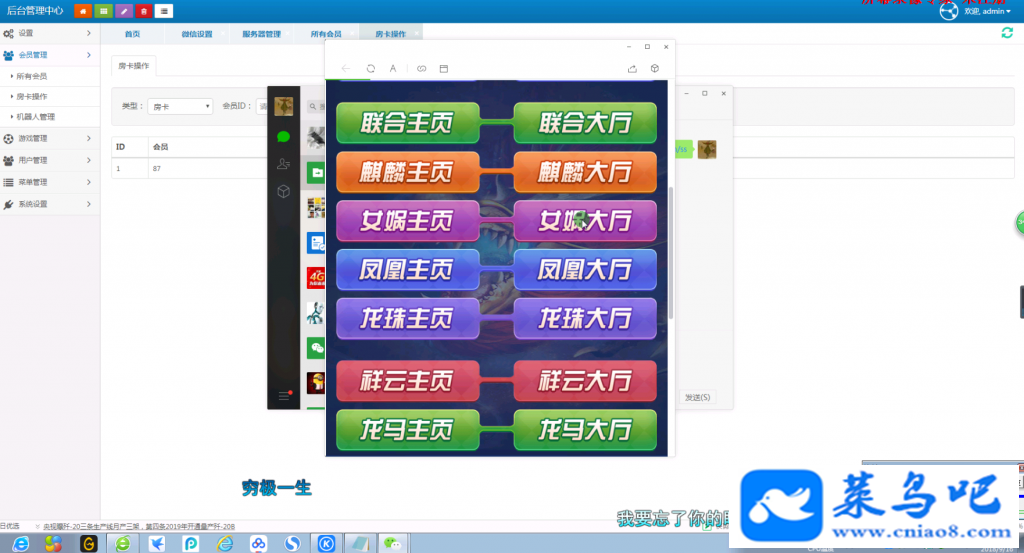The height and width of the screenshot is (553, 1024).
Task: Click the 龙马大厅 button
Action: point(585,430)
